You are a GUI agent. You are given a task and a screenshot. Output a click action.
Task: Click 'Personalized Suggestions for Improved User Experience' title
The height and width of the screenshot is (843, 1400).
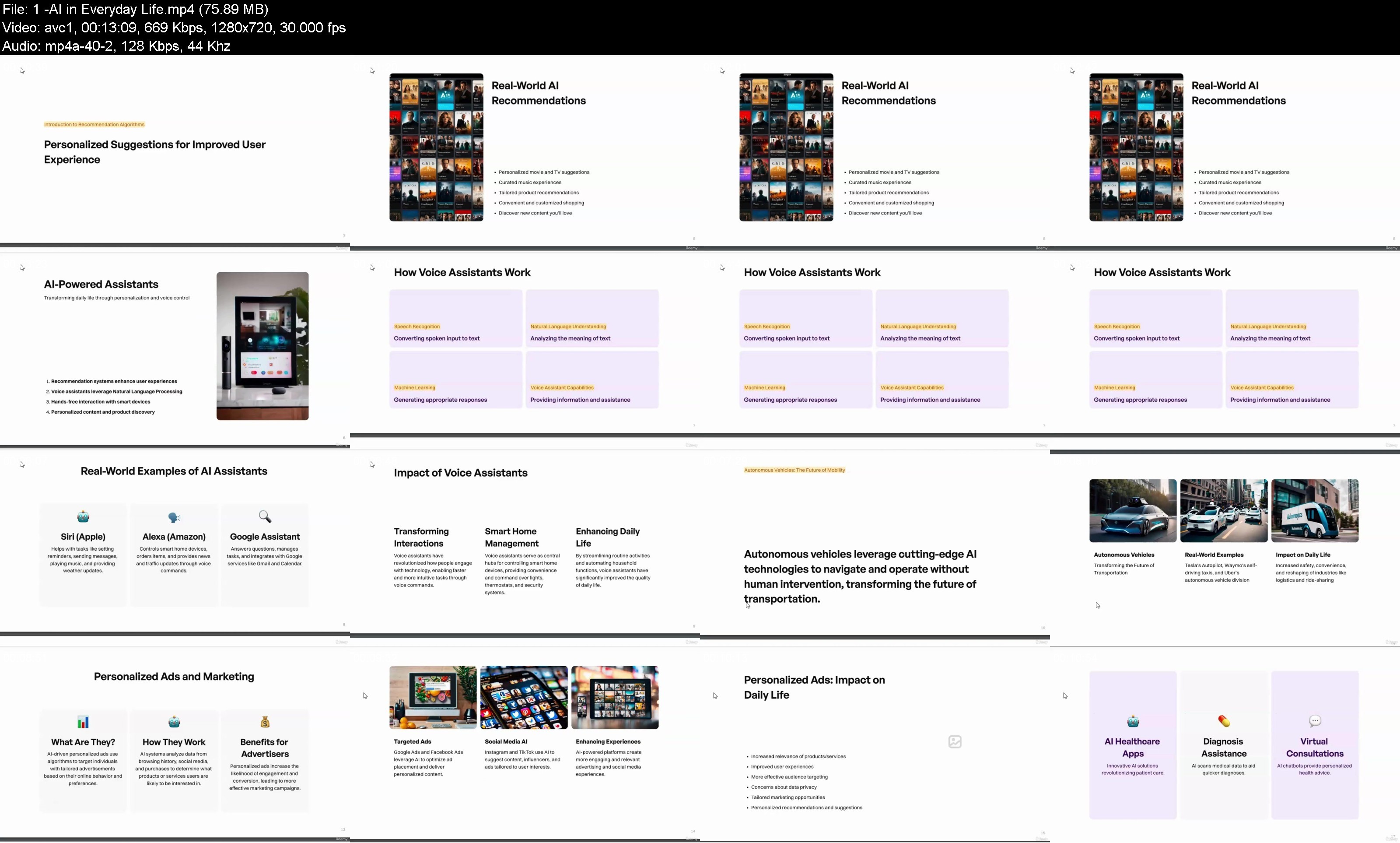(154, 152)
